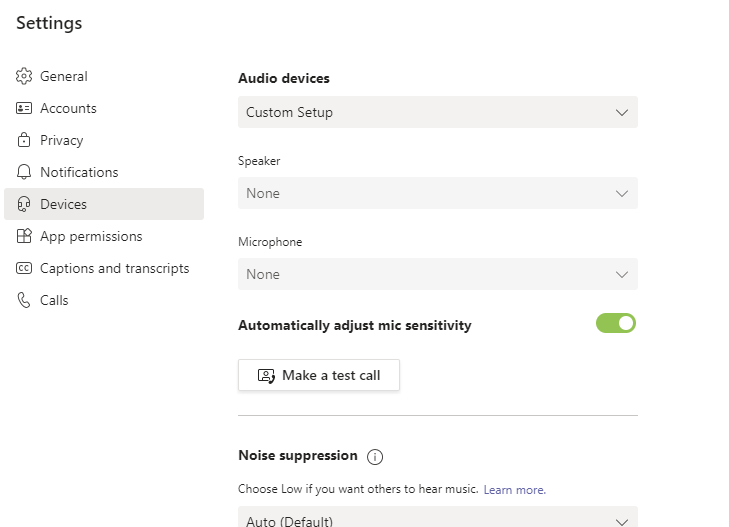Click the Accounts card icon
This screenshot has height=527, width=729.
[24, 108]
